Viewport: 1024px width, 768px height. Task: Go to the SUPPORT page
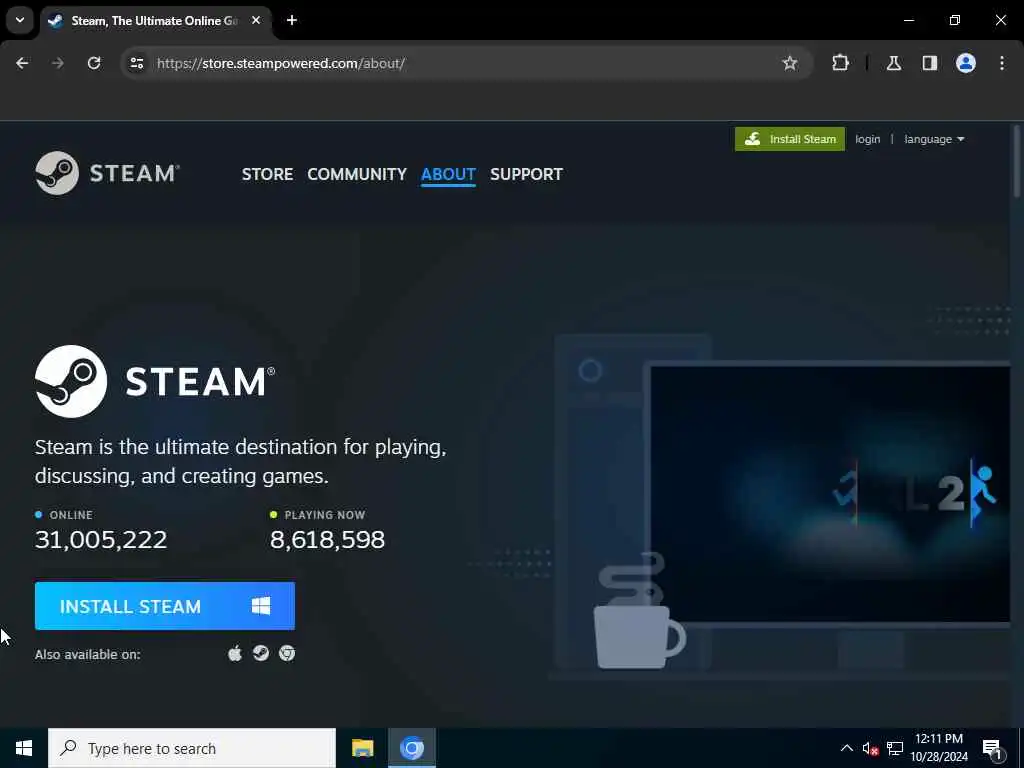tap(526, 174)
